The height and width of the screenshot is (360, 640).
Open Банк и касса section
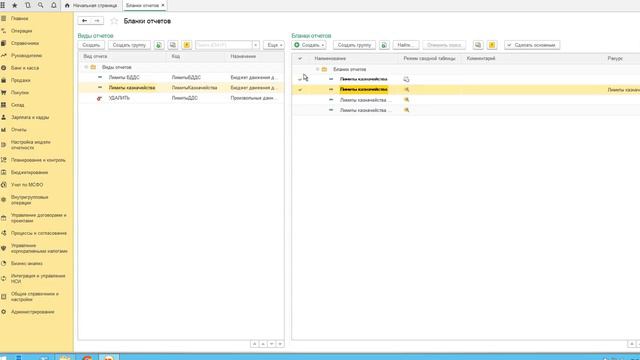pos(25,68)
